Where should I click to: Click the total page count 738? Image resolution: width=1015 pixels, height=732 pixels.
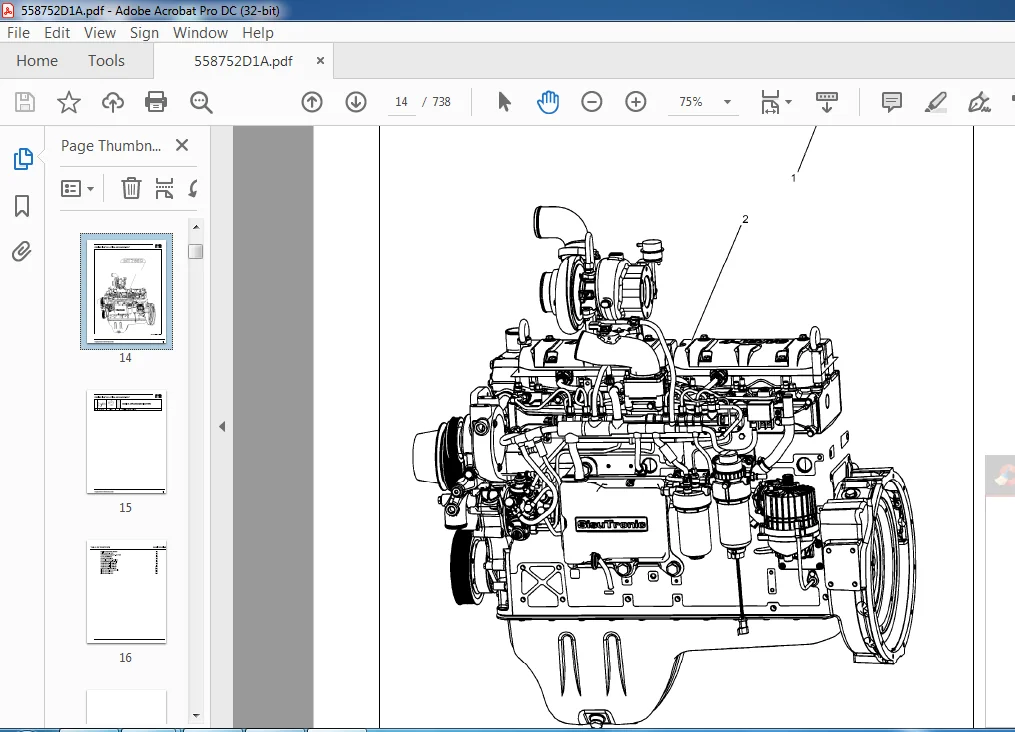tap(441, 102)
